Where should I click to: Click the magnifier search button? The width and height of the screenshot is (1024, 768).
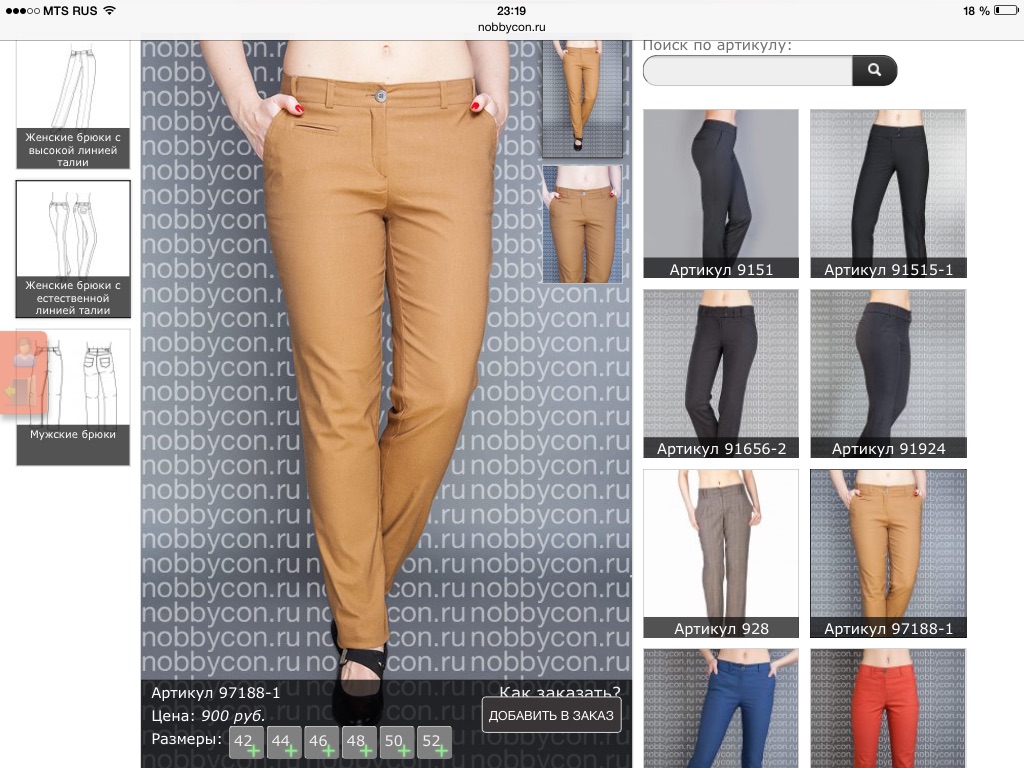coord(874,70)
